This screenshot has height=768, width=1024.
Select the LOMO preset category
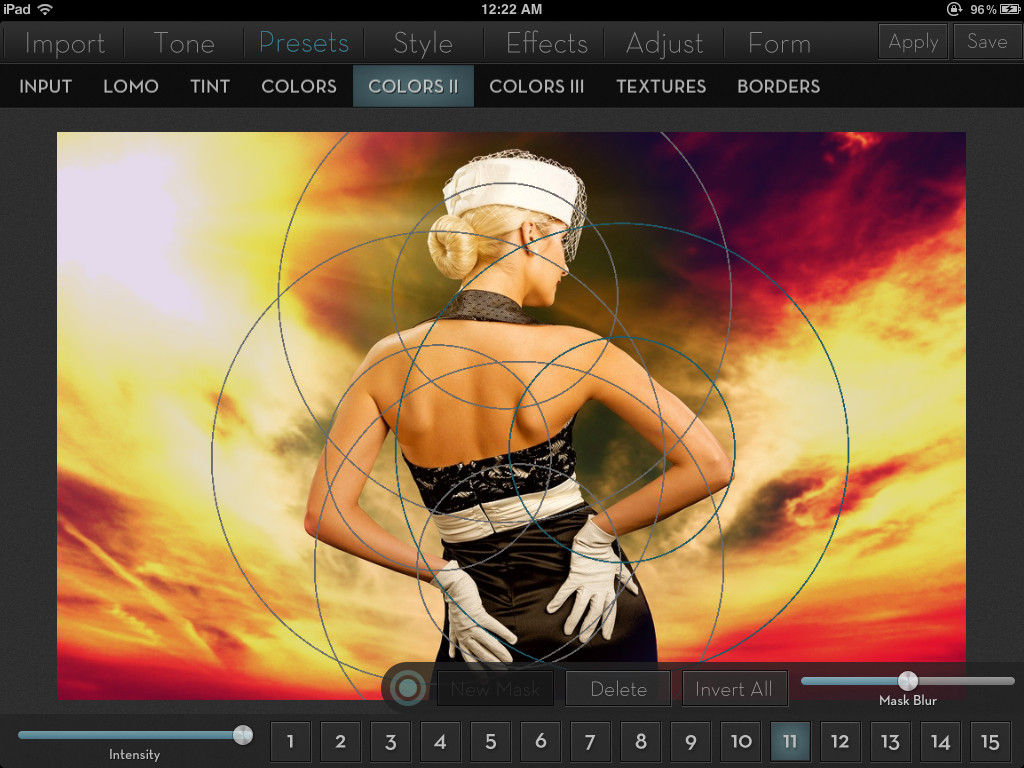point(131,86)
